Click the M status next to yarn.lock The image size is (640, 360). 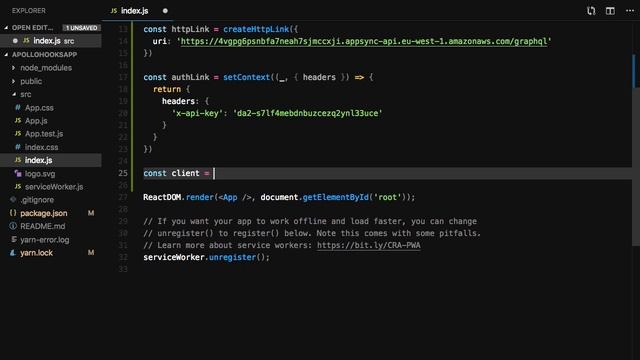(x=91, y=253)
